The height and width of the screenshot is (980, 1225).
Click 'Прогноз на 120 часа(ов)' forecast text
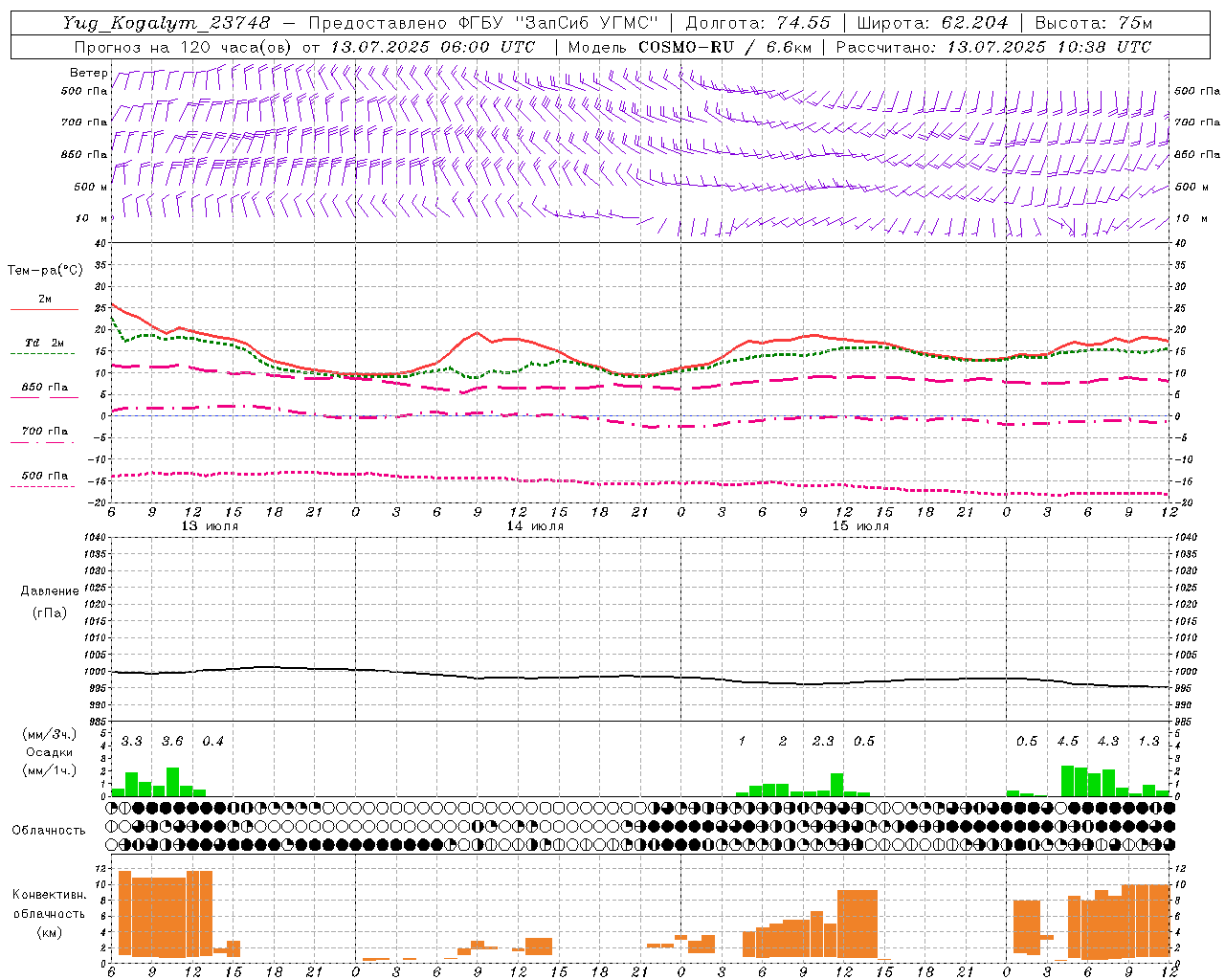point(185,47)
